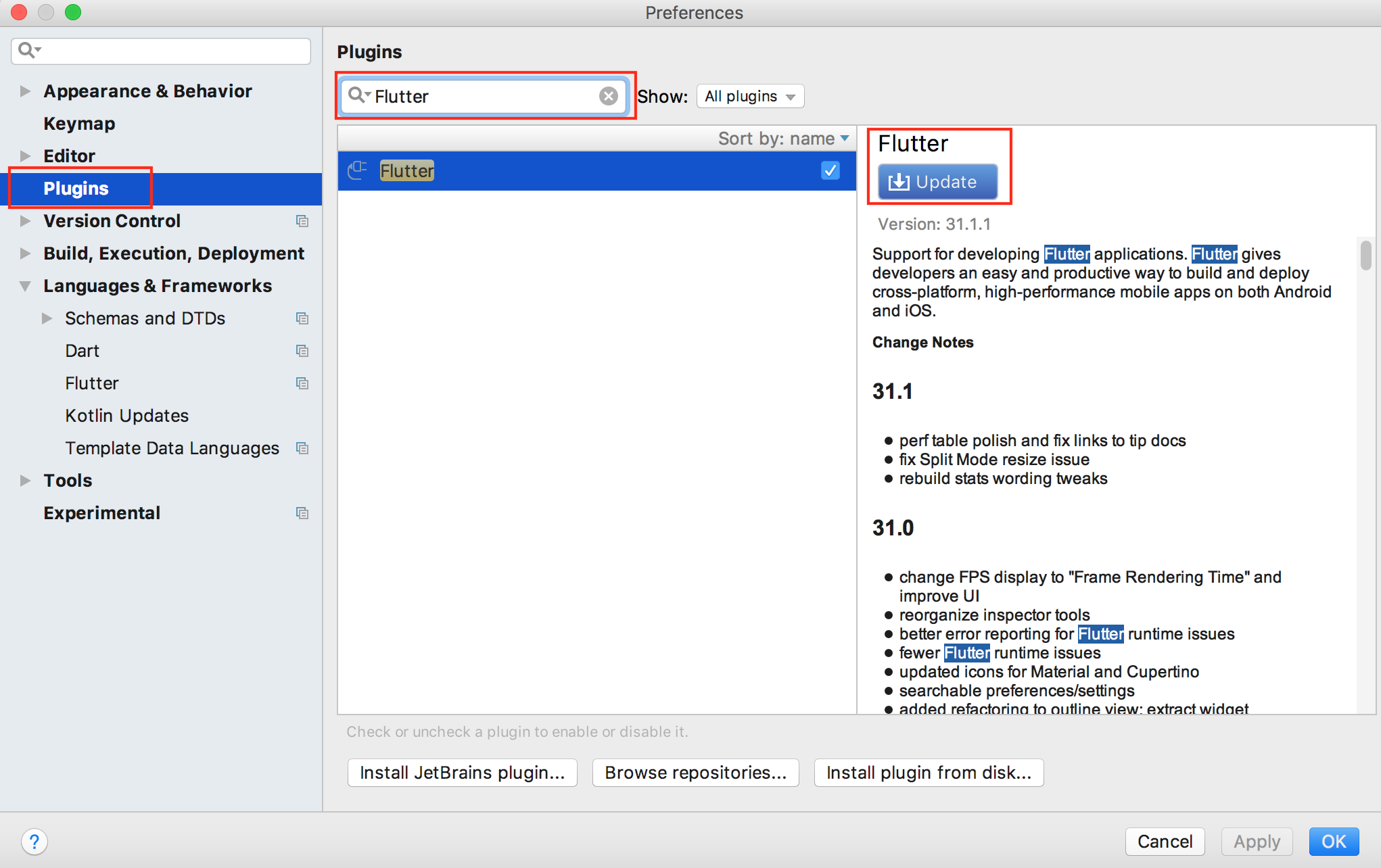Click the change notes scrollbar thumb
This screenshot has height=868, width=1381.
pyautogui.click(x=1365, y=256)
